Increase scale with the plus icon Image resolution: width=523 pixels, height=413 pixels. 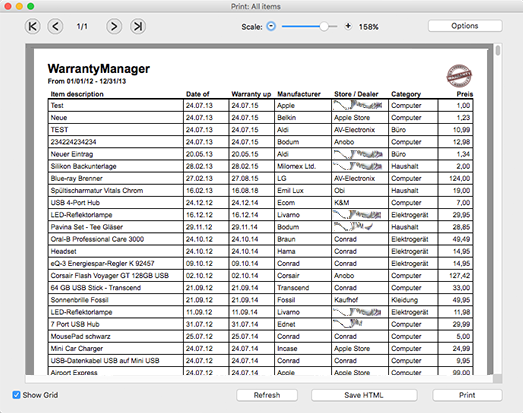(x=348, y=26)
